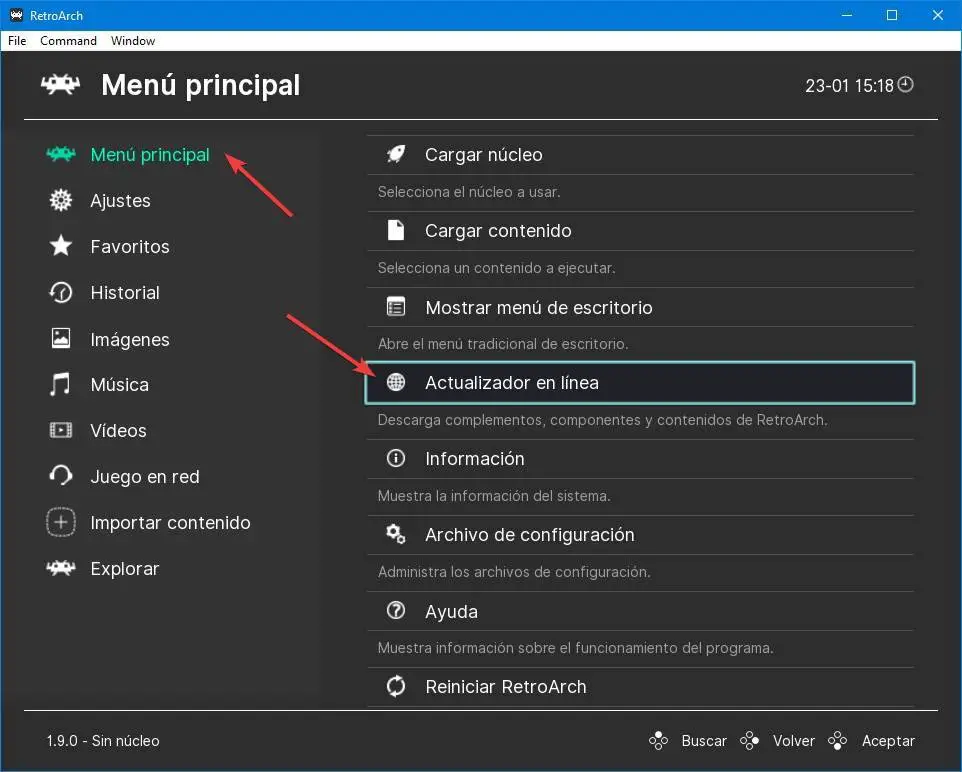Select the Menú principal sidebar icon
The image size is (962, 772).
pyautogui.click(x=61, y=154)
